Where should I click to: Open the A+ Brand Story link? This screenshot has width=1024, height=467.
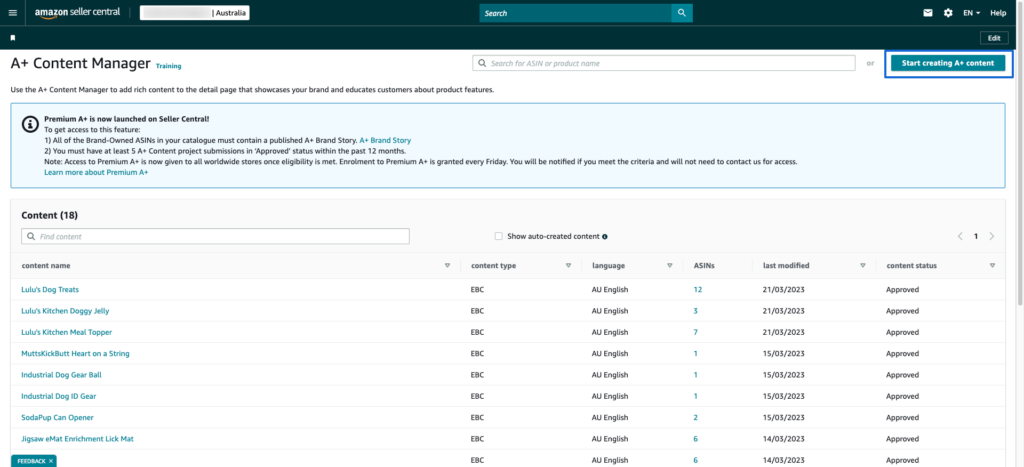coord(385,140)
